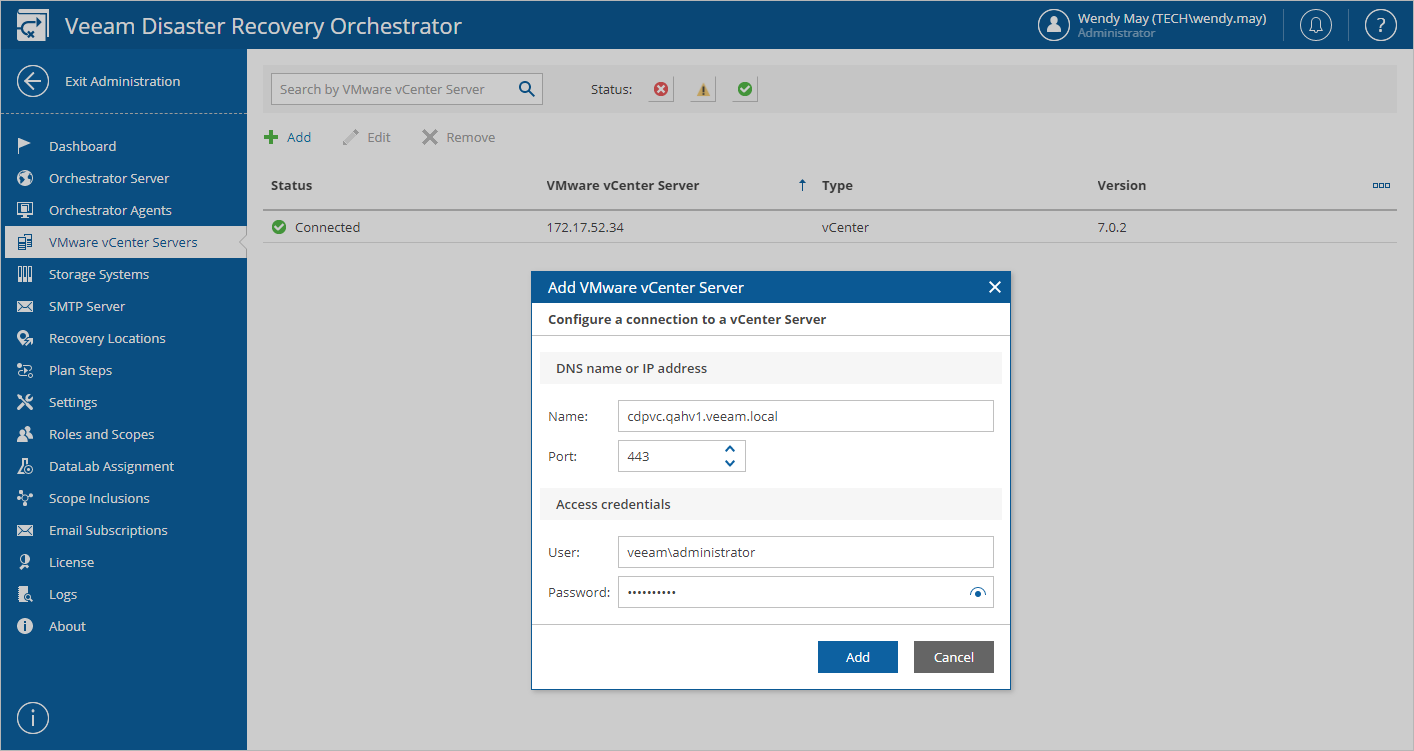Toggle the warning status filter (yellow triangle)
1414x751 pixels.
pos(703,89)
